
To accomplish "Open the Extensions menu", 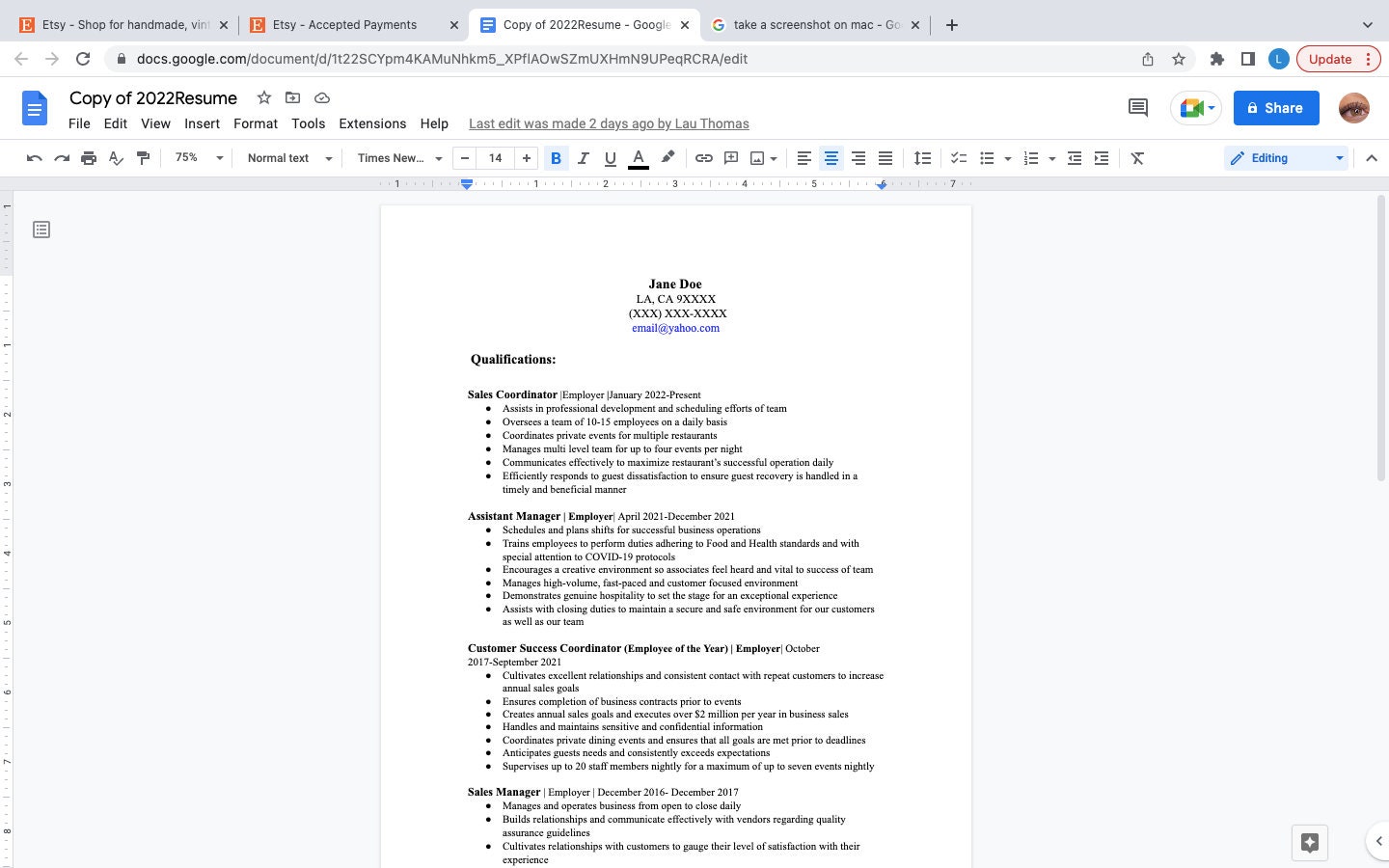I will (372, 123).
